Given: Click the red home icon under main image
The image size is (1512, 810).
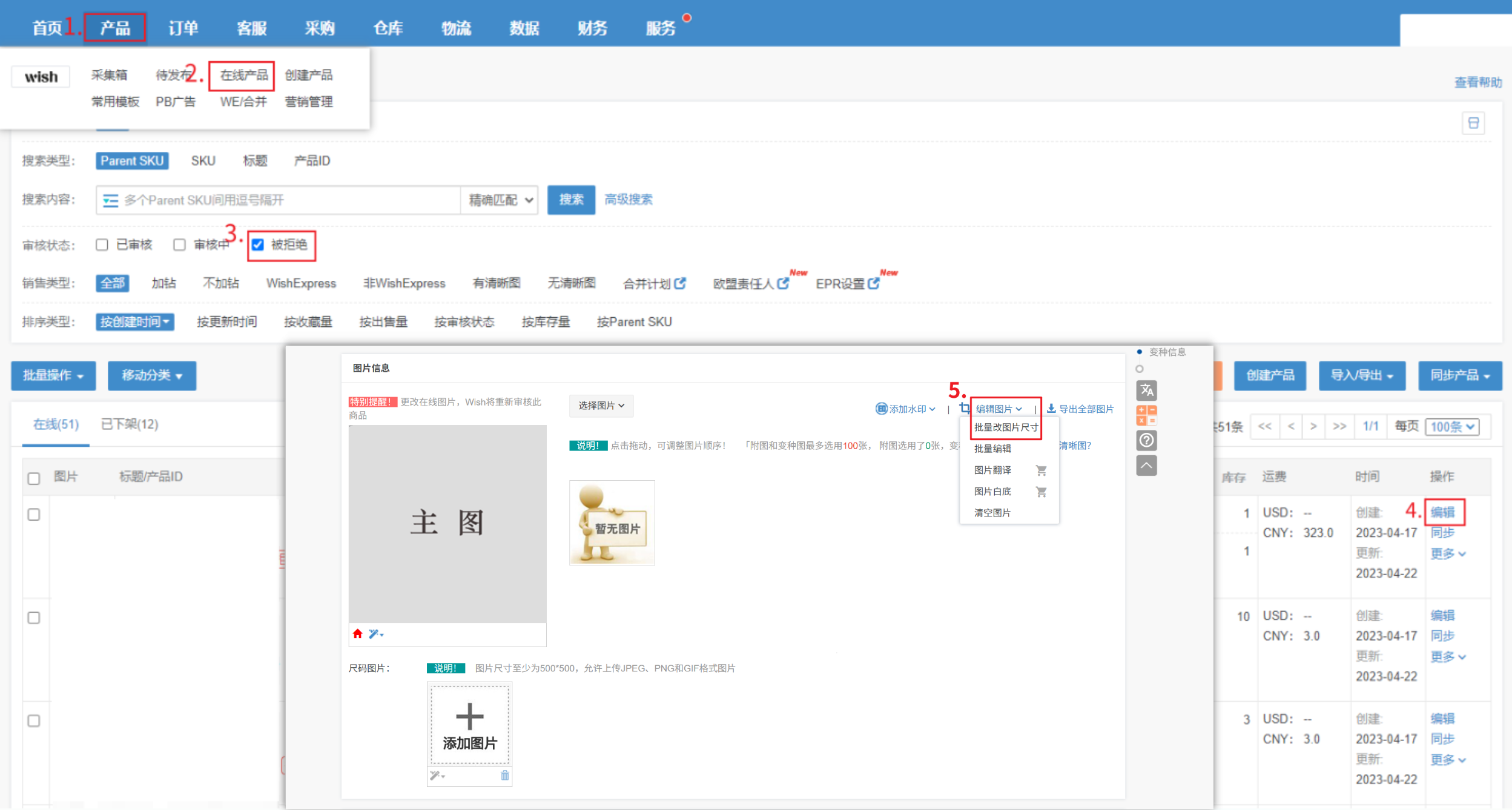Looking at the screenshot, I should (357, 634).
